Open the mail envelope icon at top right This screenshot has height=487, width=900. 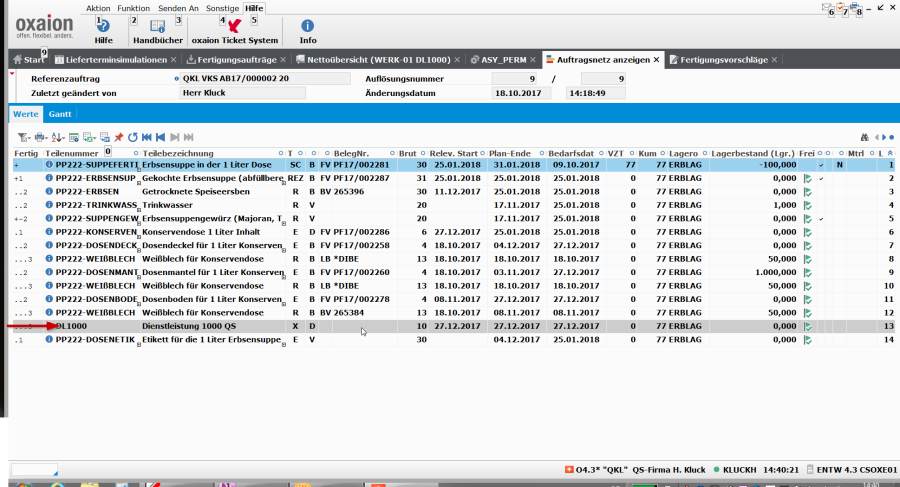pos(828,8)
